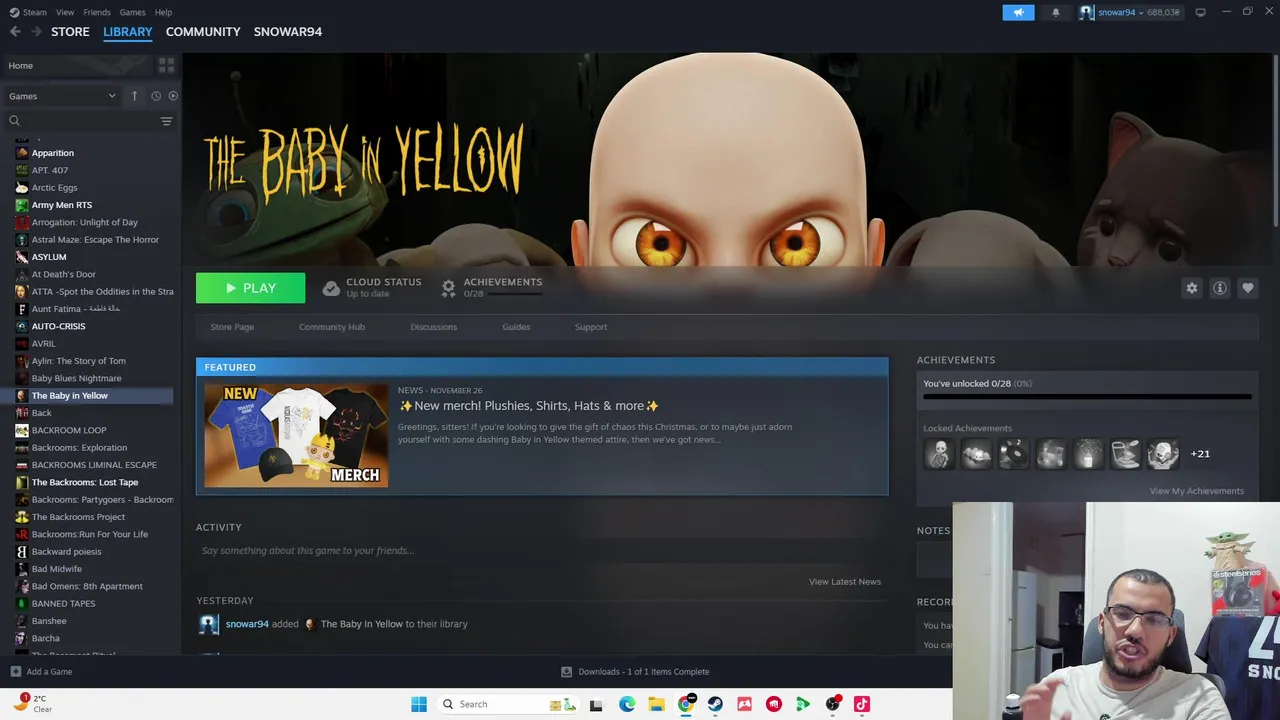Open the Friends menu
The height and width of the screenshot is (720, 1280).
point(97,12)
